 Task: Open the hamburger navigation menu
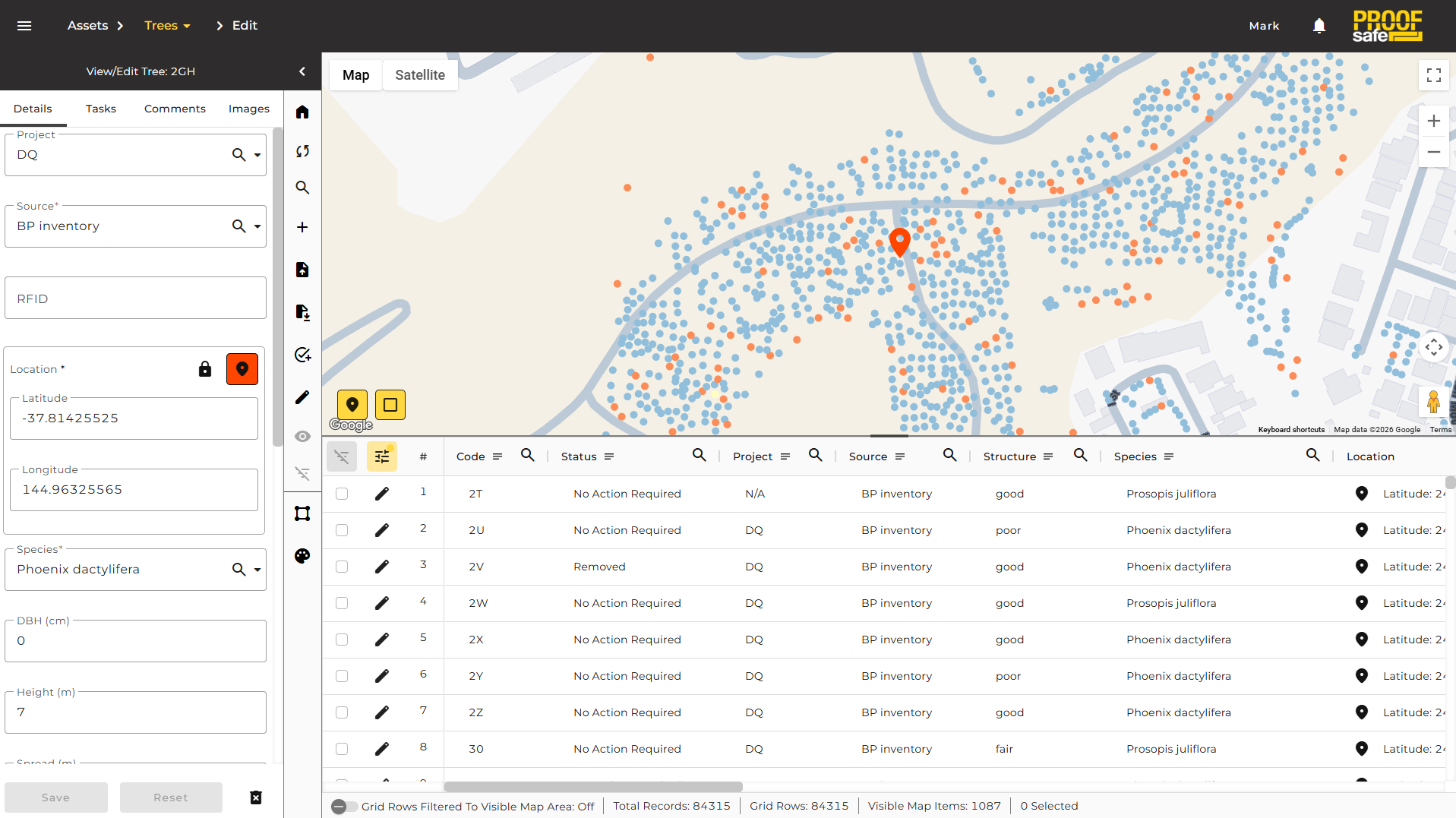click(24, 25)
